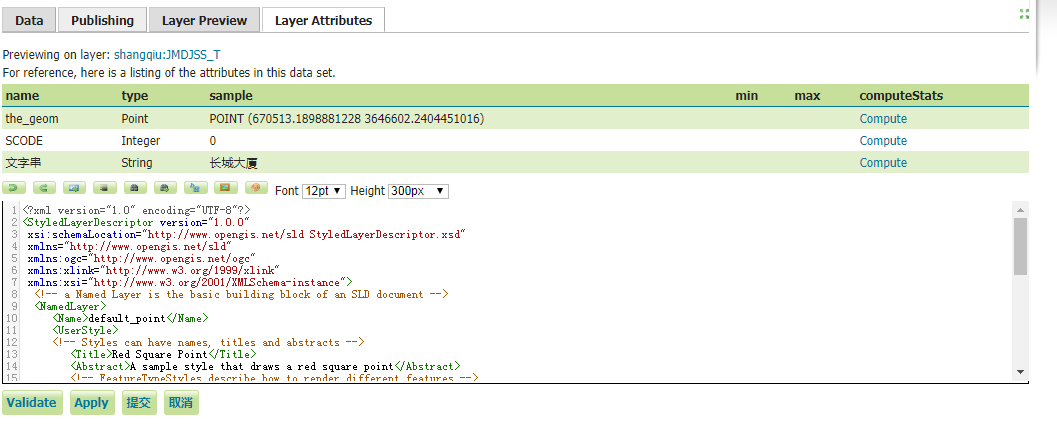
Task: Click the 提交 submit button
Action: point(139,402)
